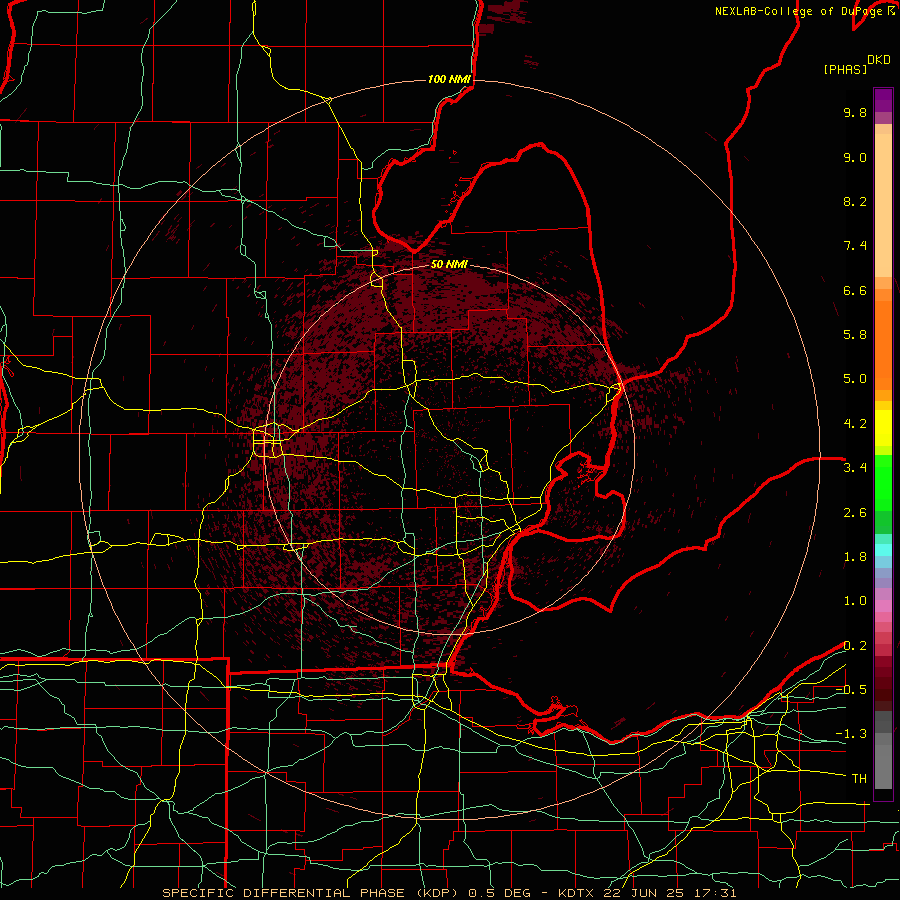Viewport: 900px width, 900px height.
Task: Click the SPECIFIC DIFFERENTIAL PHASE (KDP) caption text
Action: [x=311, y=893]
